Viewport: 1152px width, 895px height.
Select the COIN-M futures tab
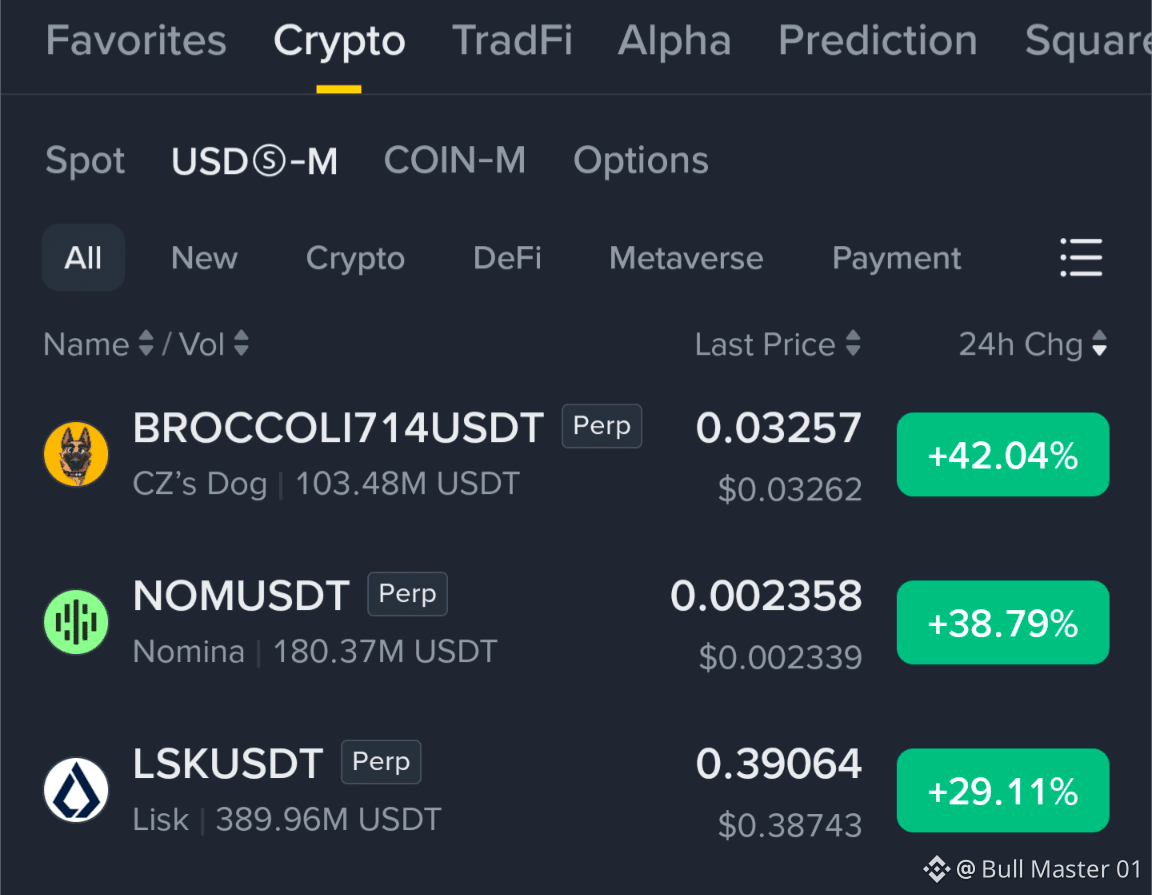(455, 160)
